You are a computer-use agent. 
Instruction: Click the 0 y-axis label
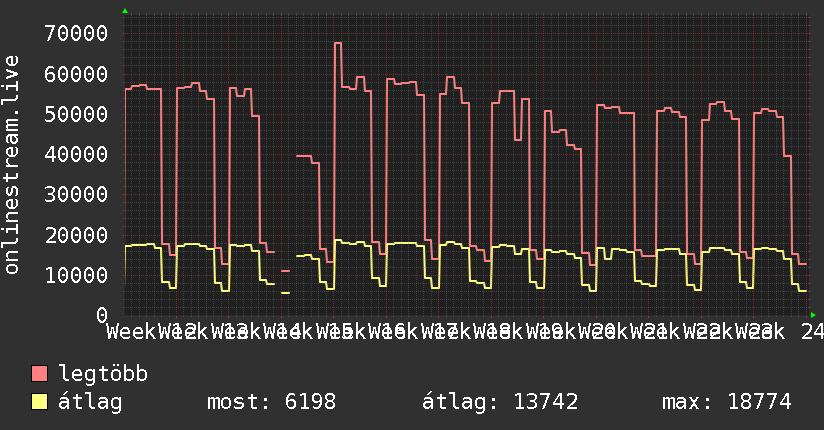coord(102,315)
